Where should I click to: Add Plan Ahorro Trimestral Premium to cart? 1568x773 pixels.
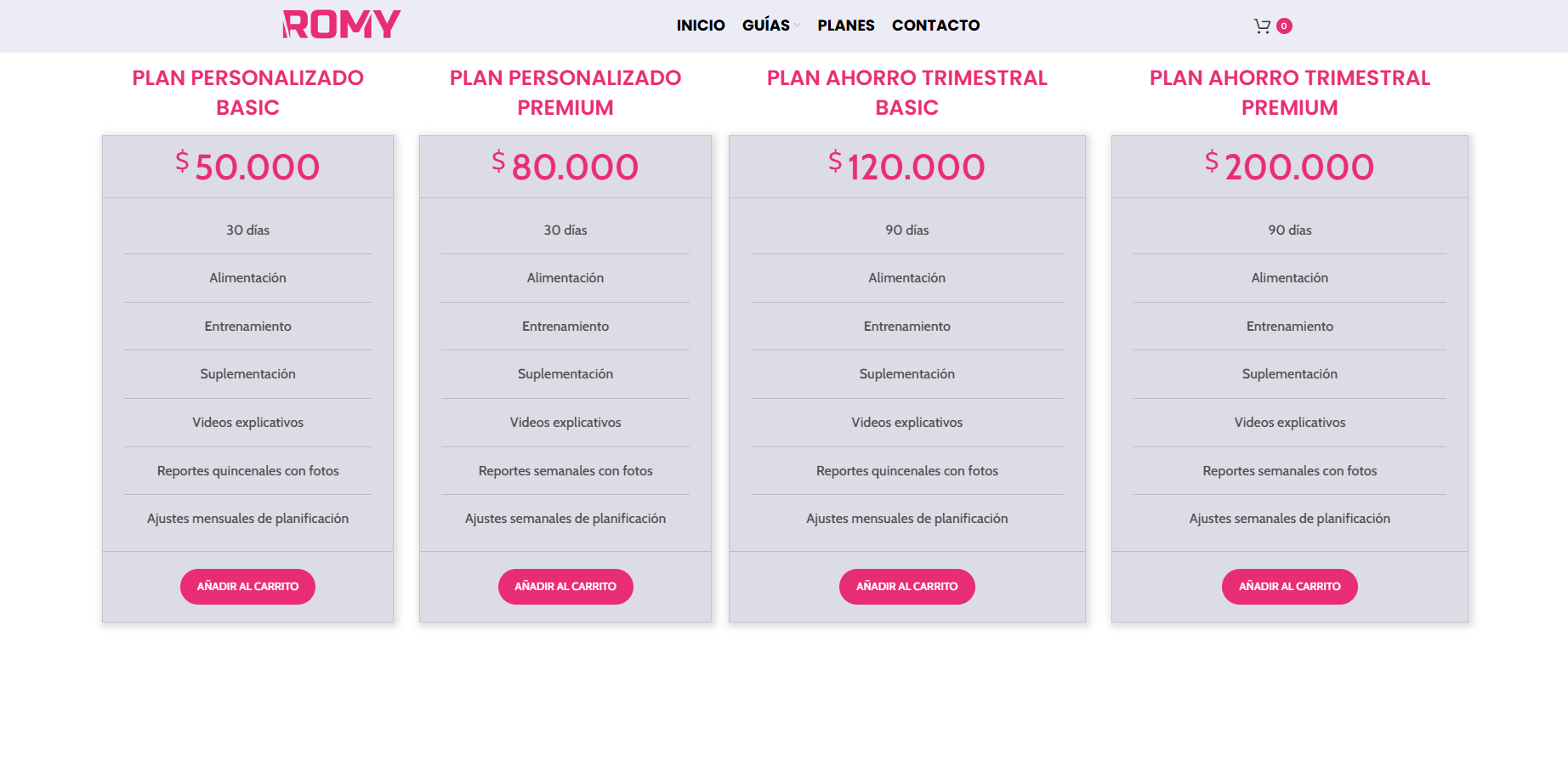pos(1289,587)
